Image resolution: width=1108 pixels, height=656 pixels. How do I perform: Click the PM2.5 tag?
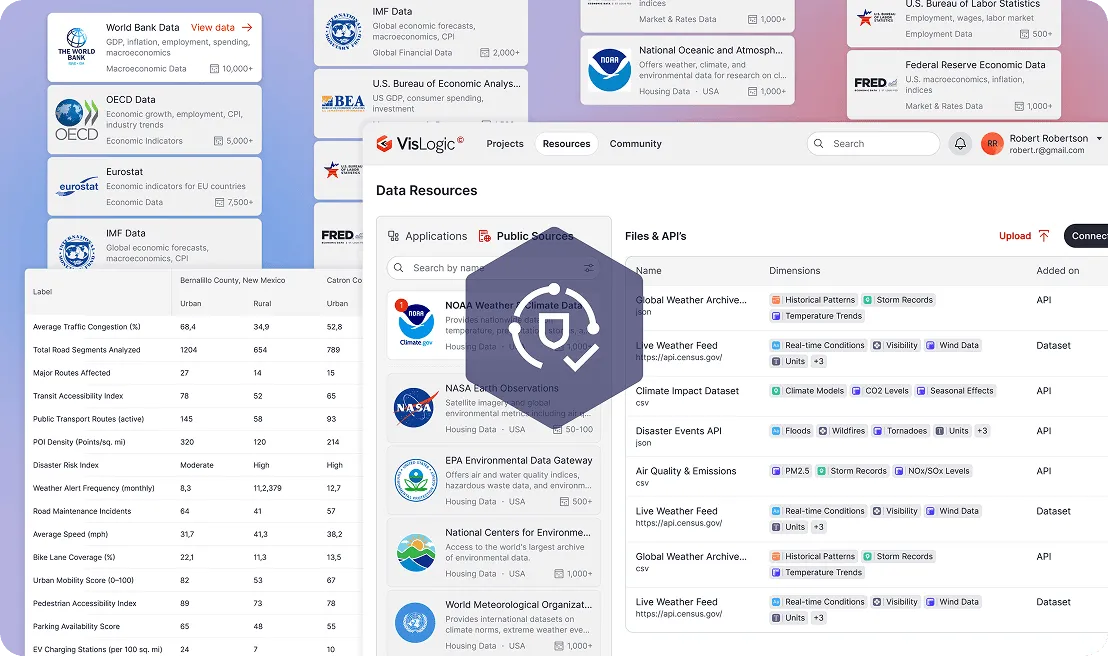pos(790,471)
